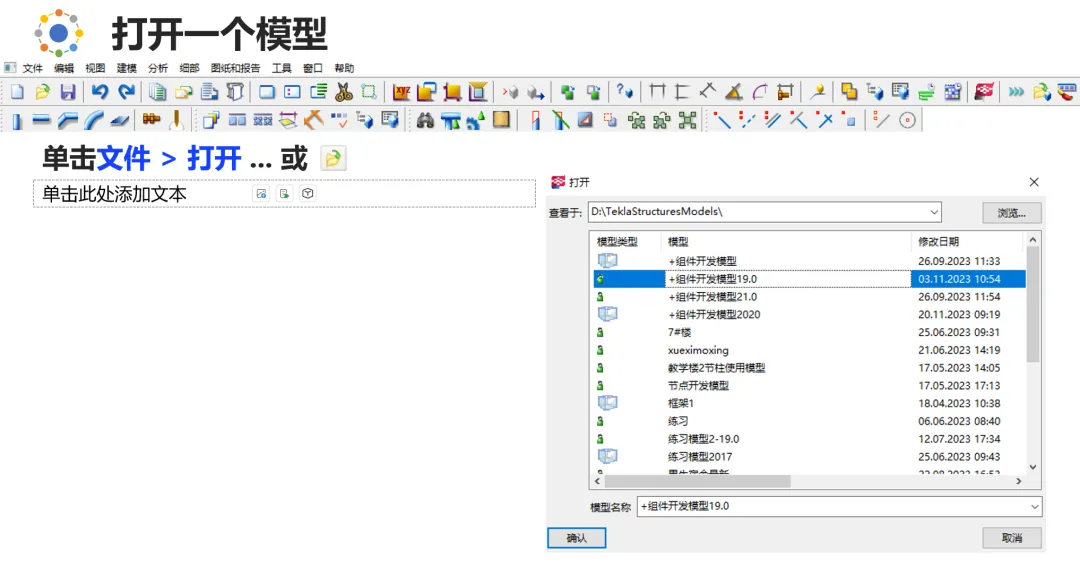1080x566 pixels.
Task: Click the Save floppy disk icon
Action: (x=68, y=92)
